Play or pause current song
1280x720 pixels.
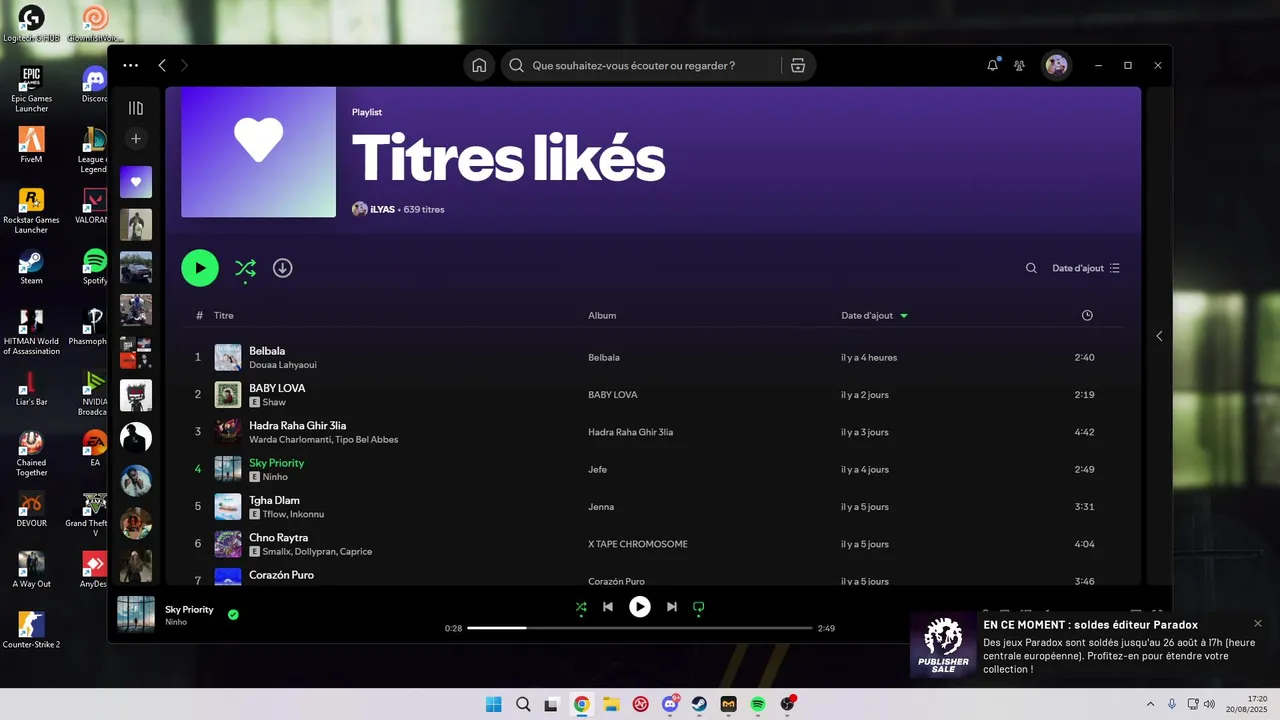[640, 606]
